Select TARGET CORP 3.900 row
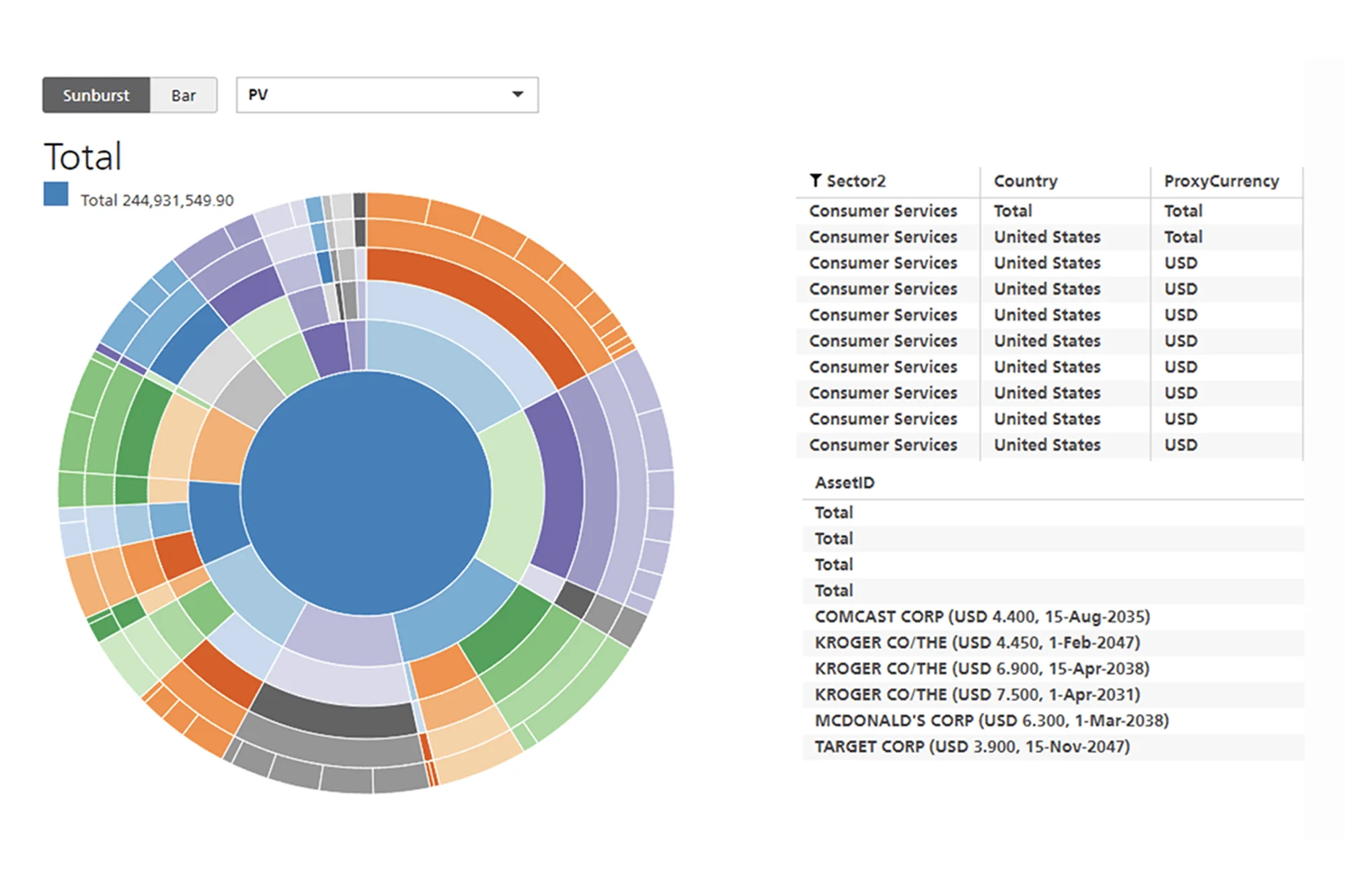 (x=972, y=747)
